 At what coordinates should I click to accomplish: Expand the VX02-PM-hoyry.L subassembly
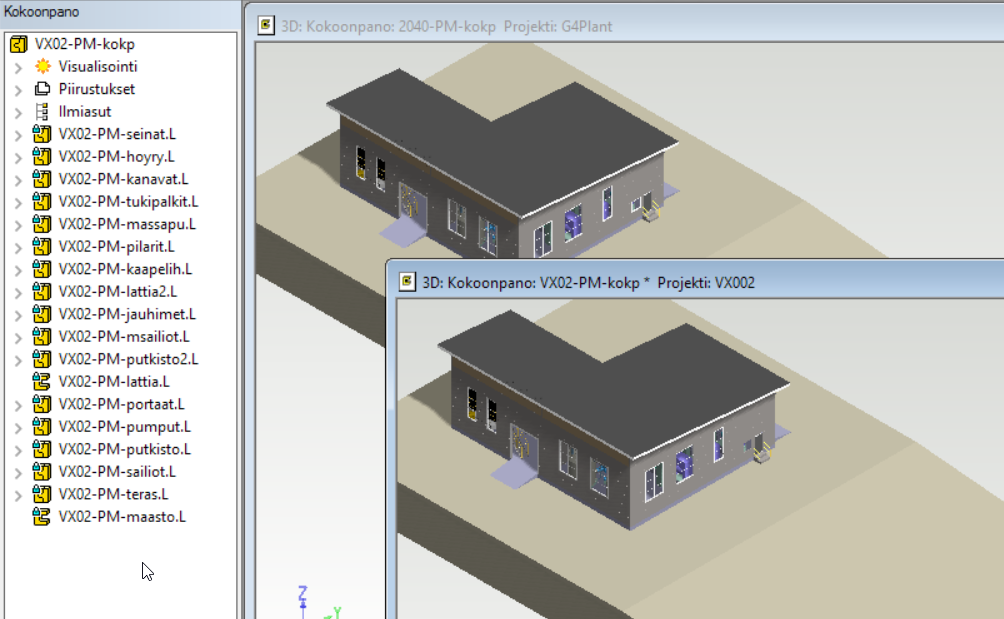[x=18, y=157]
